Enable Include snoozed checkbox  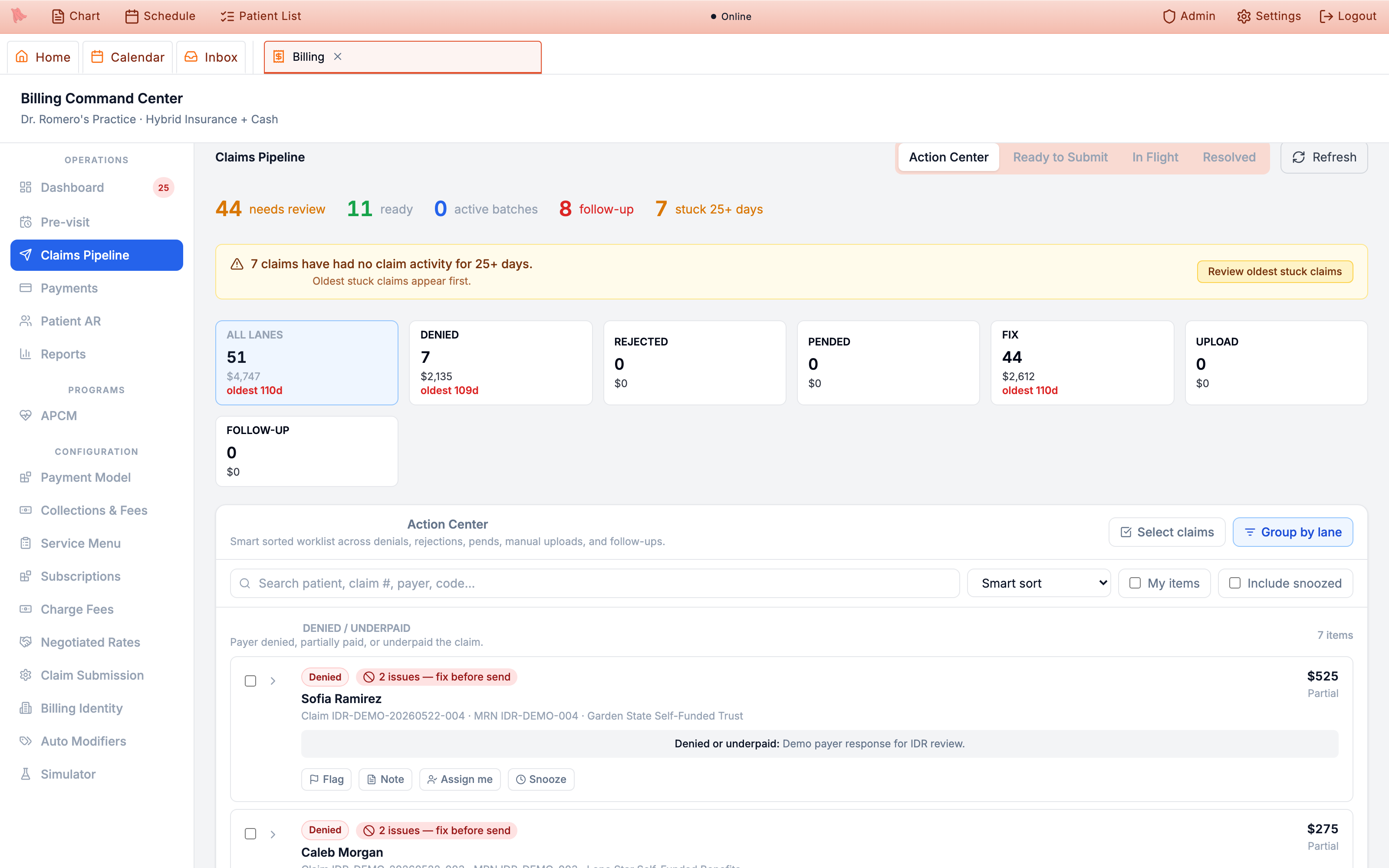point(1234,583)
